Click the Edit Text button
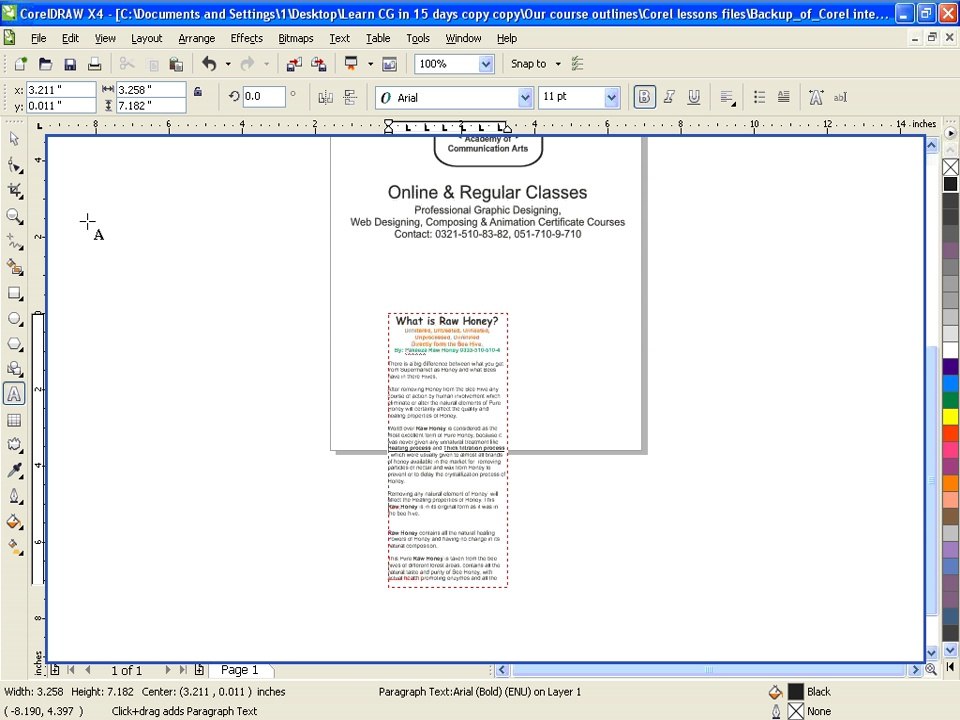Viewport: 960px width, 720px height. (840, 97)
